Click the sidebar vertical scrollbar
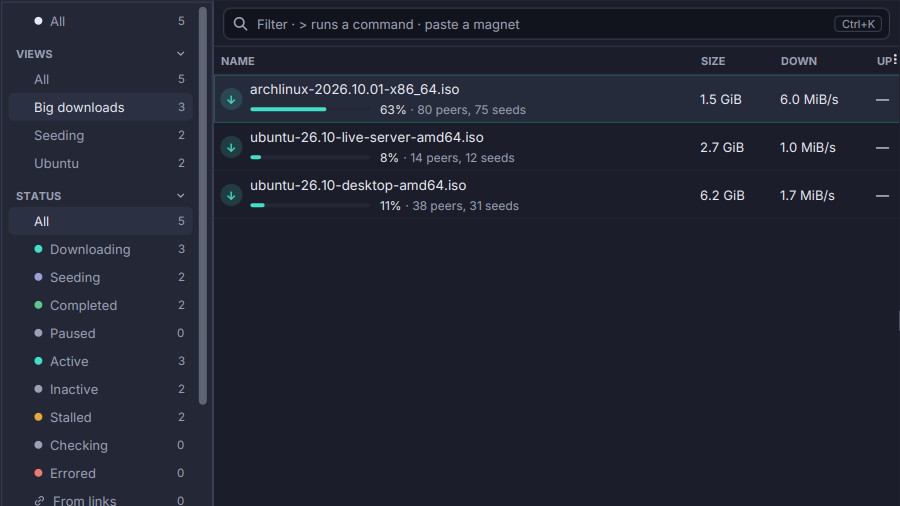This screenshot has height=506, width=900. 203,206
